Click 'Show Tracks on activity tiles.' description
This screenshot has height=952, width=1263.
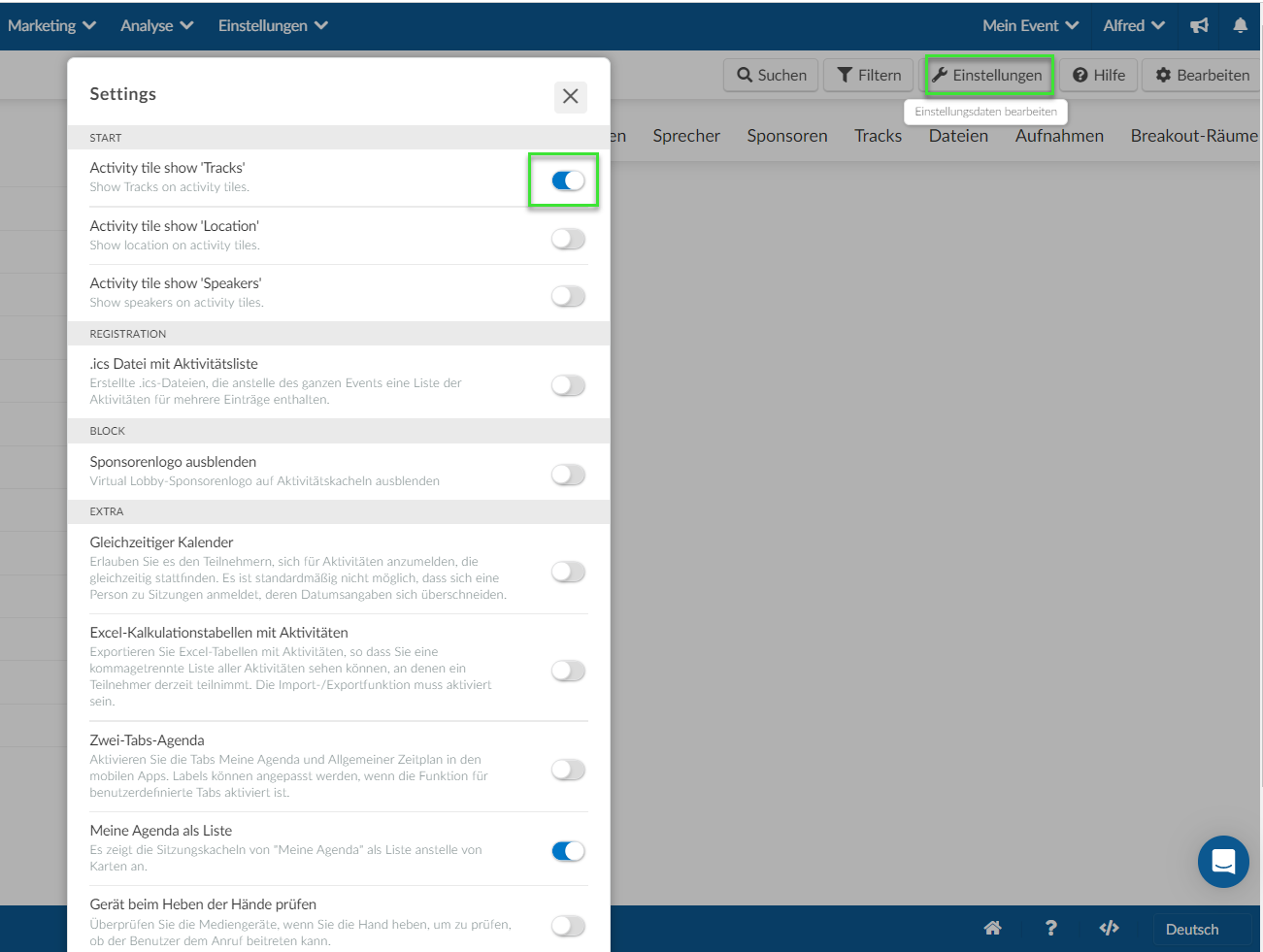pos(170,187)
